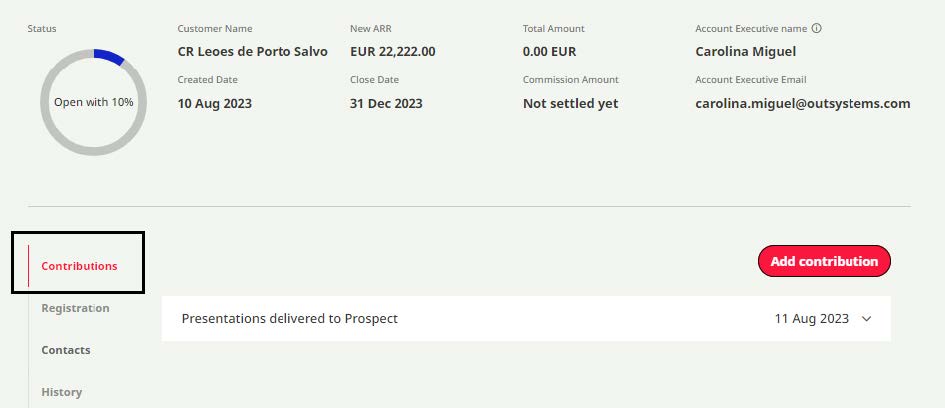
Task: Click the blue progress segment of status ring
Action: [x=108, y=57]
